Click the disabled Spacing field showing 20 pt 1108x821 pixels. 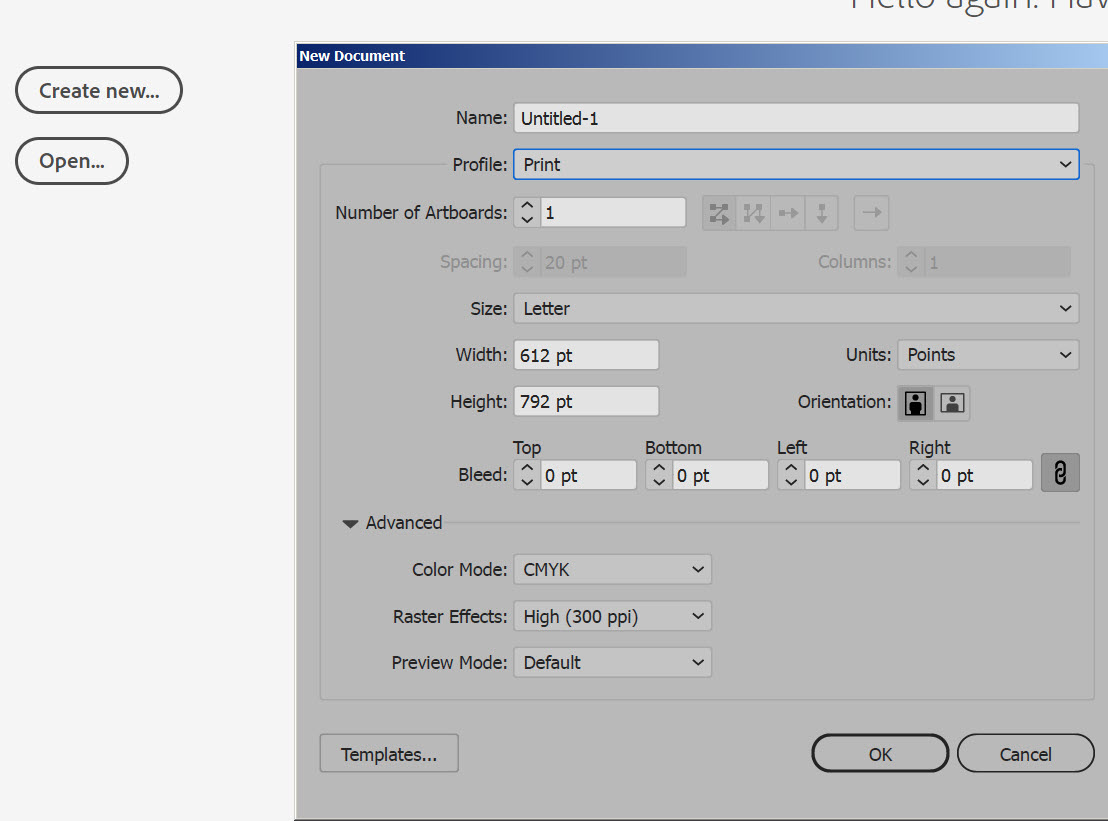pyautogui.click(x=613, y=262)
